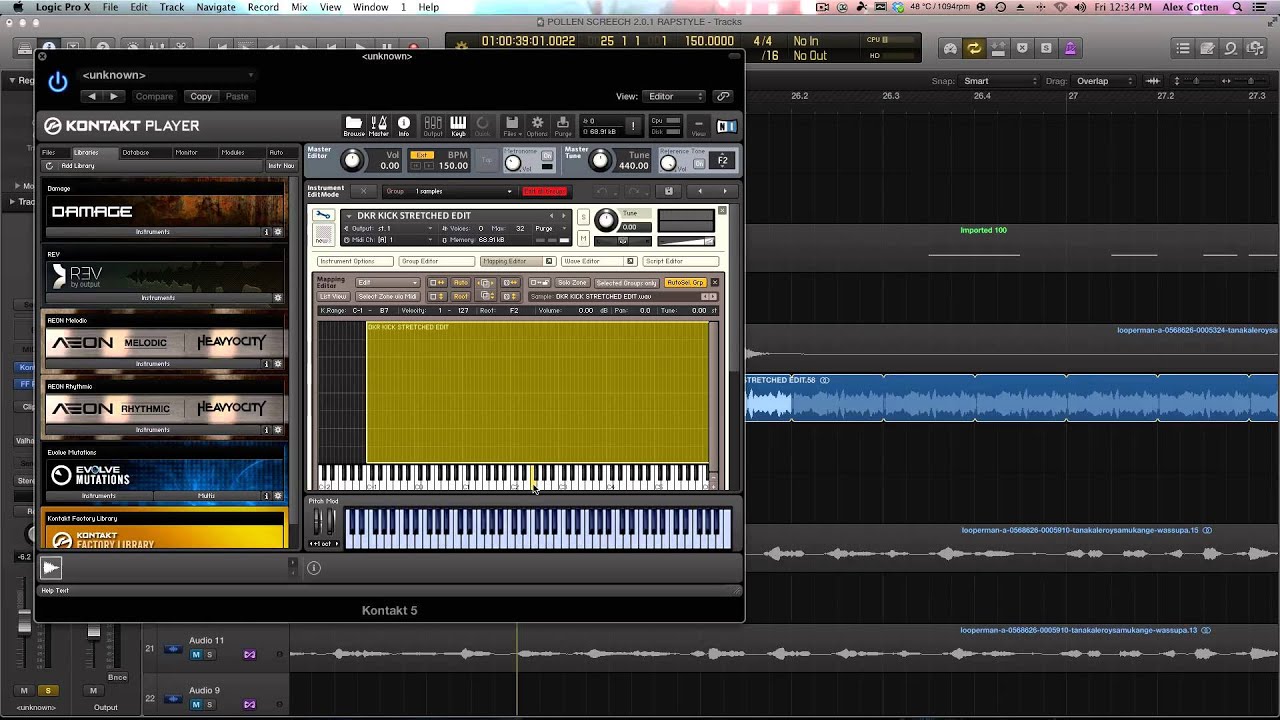Enable Logic cycle loop mode
This screenshot has width=1280, height=720.
(x=974, y=48)
